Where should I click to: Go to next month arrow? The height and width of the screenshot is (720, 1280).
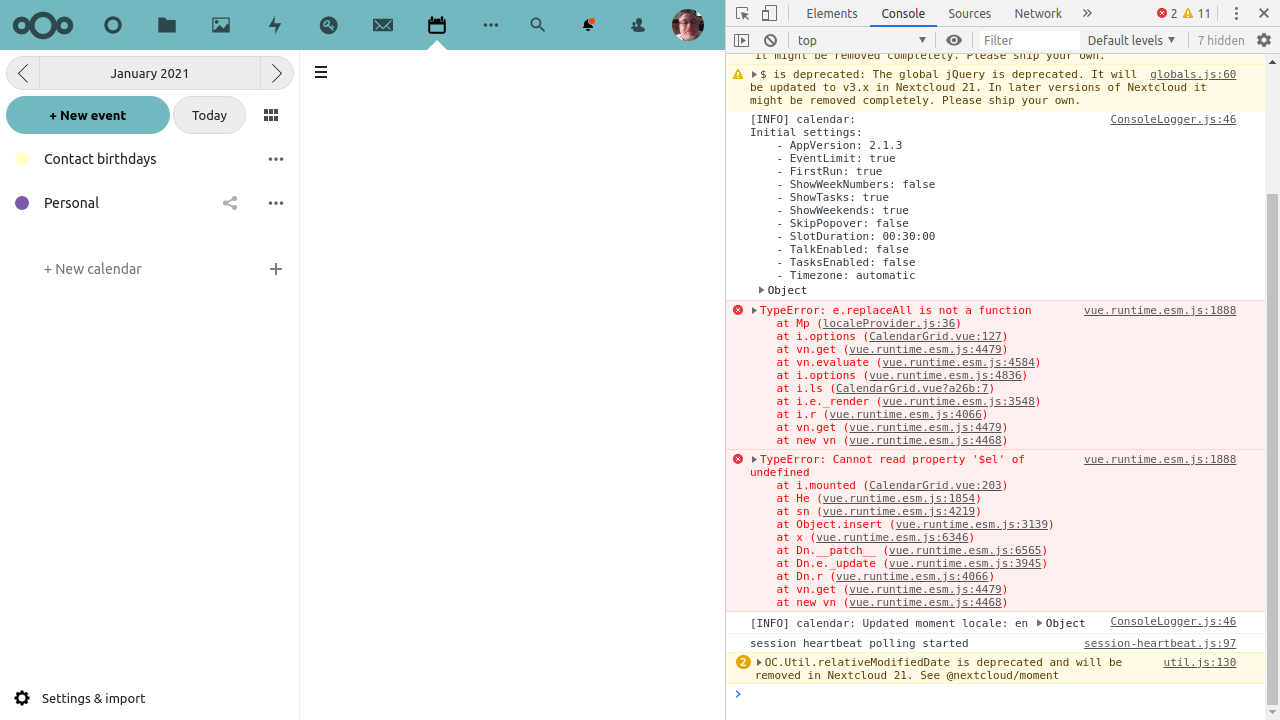click(277, 73)
